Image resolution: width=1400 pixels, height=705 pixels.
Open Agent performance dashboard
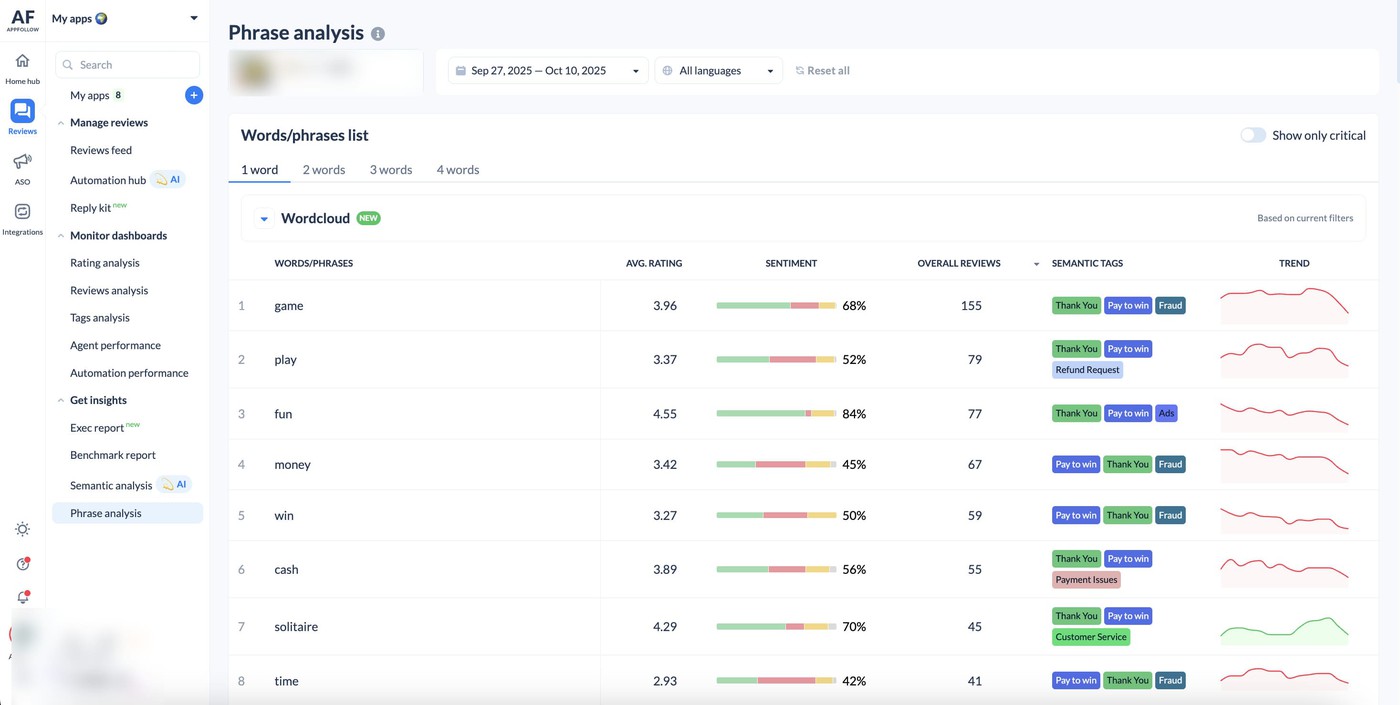115,345
